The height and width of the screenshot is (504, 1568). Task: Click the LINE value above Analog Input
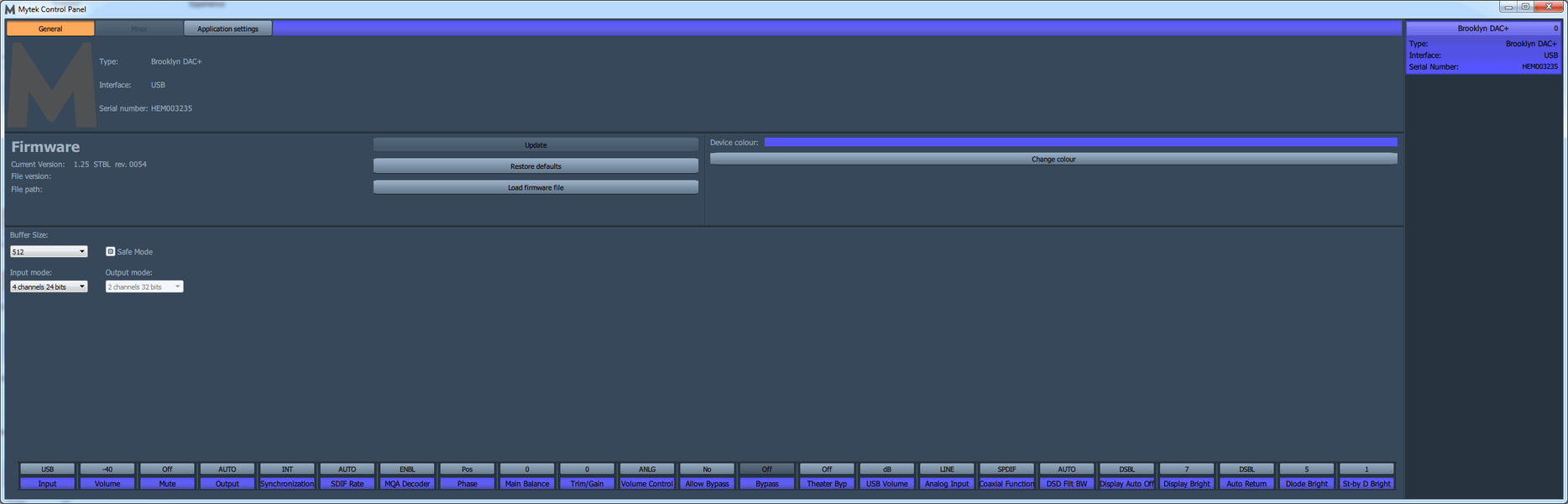[947, 470]
